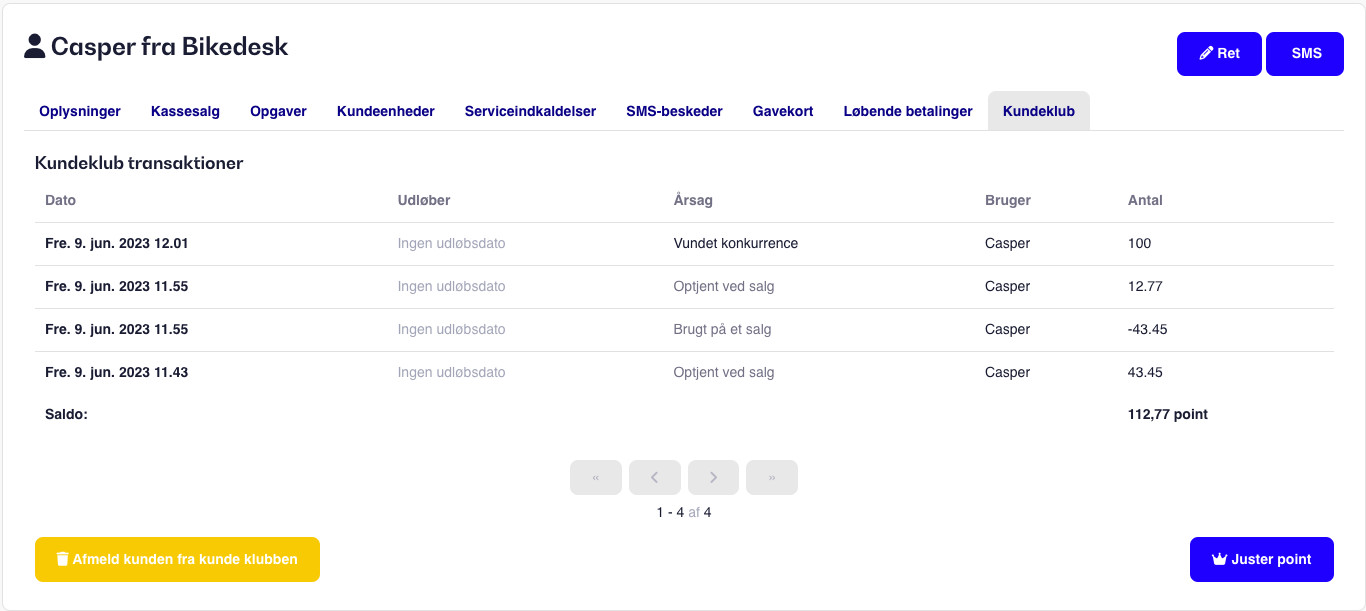Open the SMS-beskeder tab

(674, 111)
